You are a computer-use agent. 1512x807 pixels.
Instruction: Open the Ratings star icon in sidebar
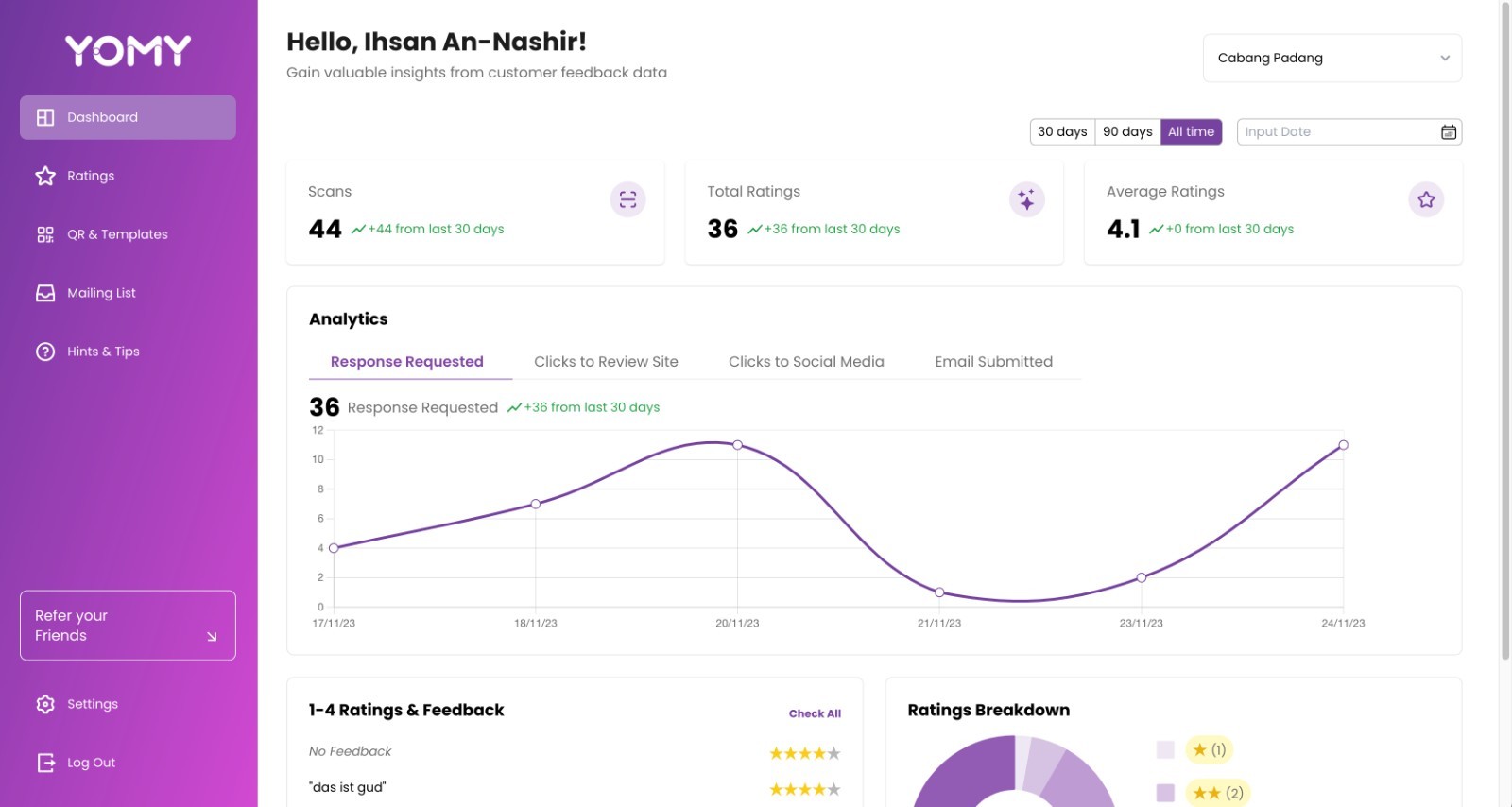point(45,176)
